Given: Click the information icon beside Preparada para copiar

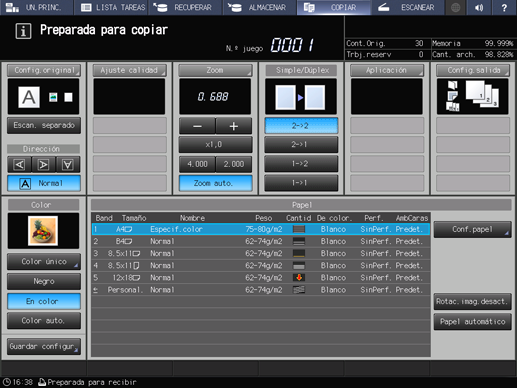Looking at the screenshot, I should pos(23,31).
